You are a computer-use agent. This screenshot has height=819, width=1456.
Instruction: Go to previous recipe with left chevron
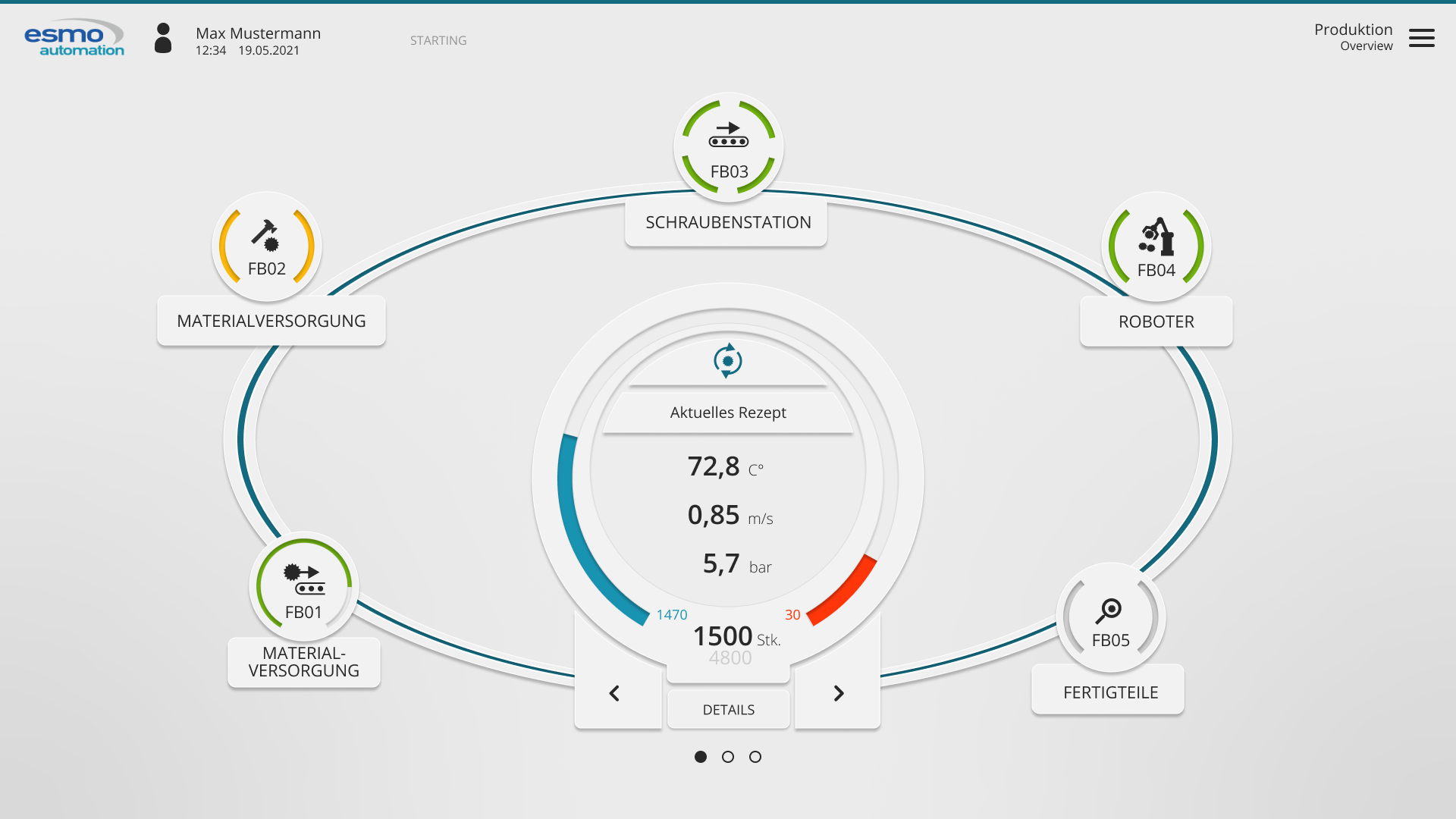tap(615, 693)
